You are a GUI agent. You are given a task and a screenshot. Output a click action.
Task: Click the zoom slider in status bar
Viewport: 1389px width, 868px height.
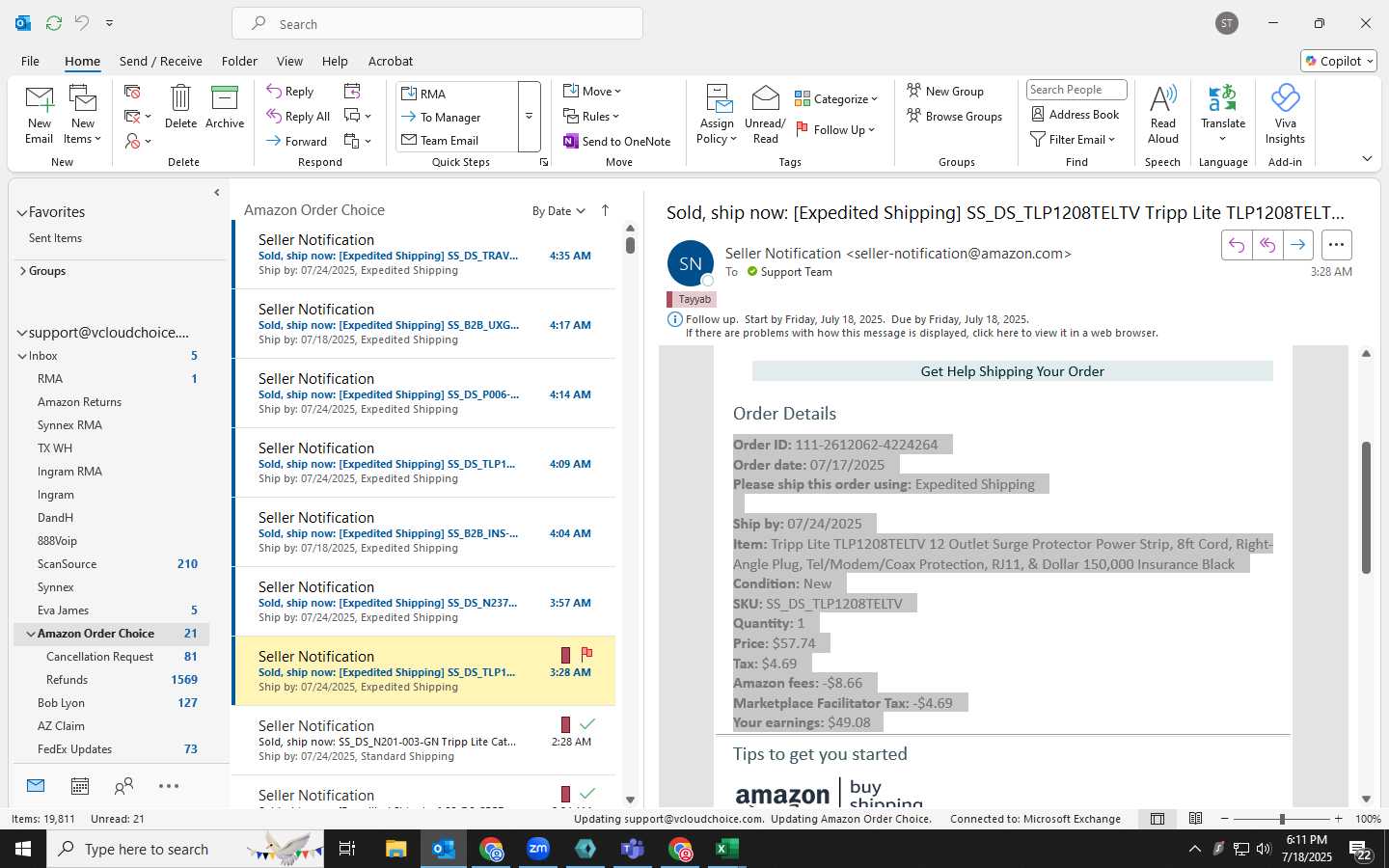click(1281, 819)
